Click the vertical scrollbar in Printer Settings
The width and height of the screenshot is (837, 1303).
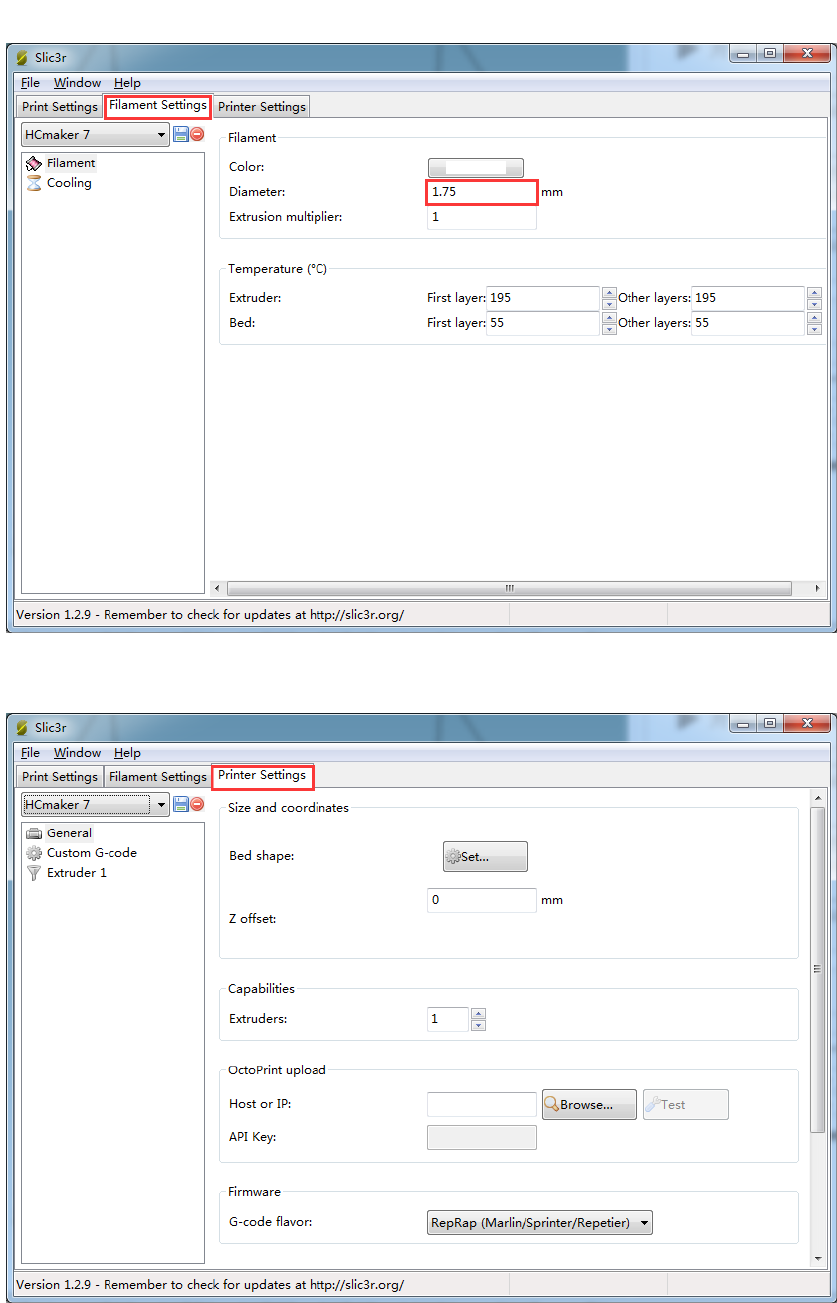[x=817, y=969]
